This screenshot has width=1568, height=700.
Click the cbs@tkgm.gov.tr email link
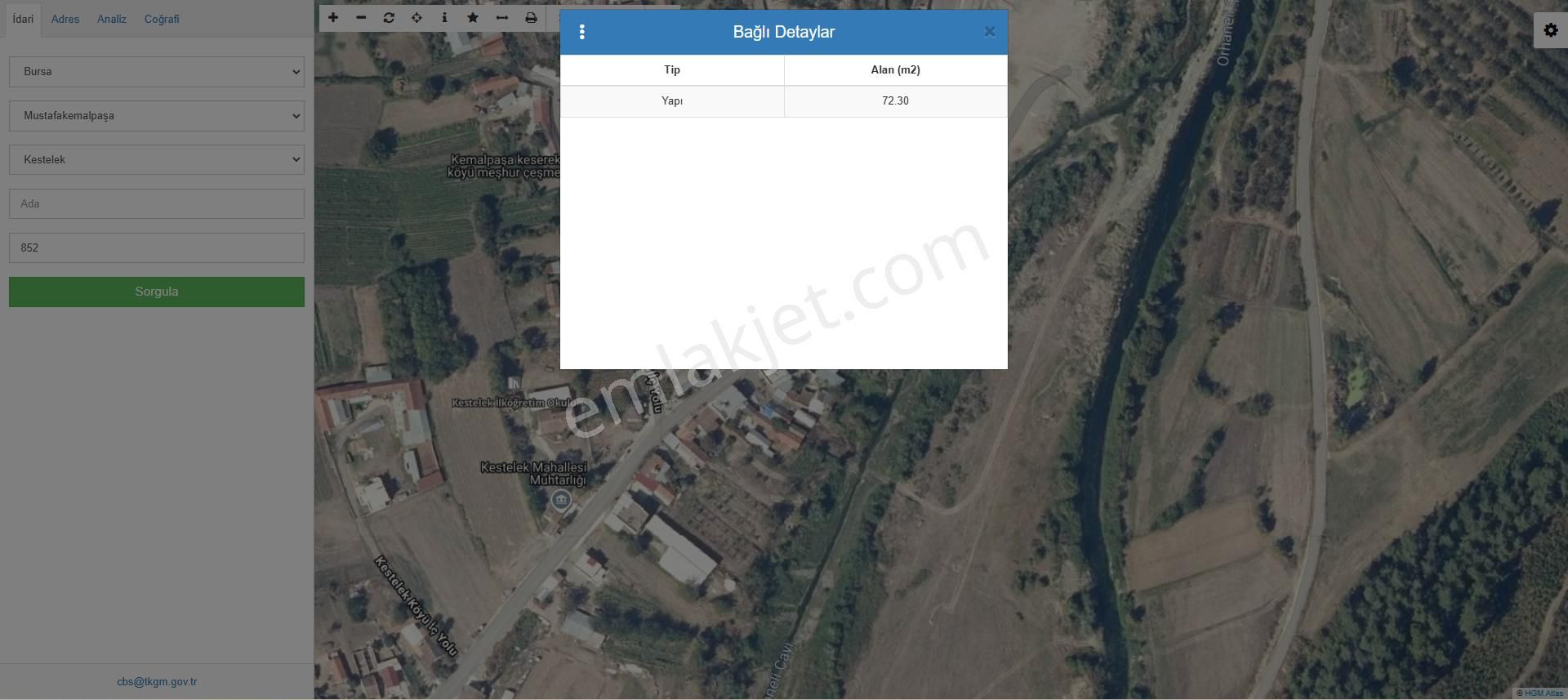click(157, 681)
